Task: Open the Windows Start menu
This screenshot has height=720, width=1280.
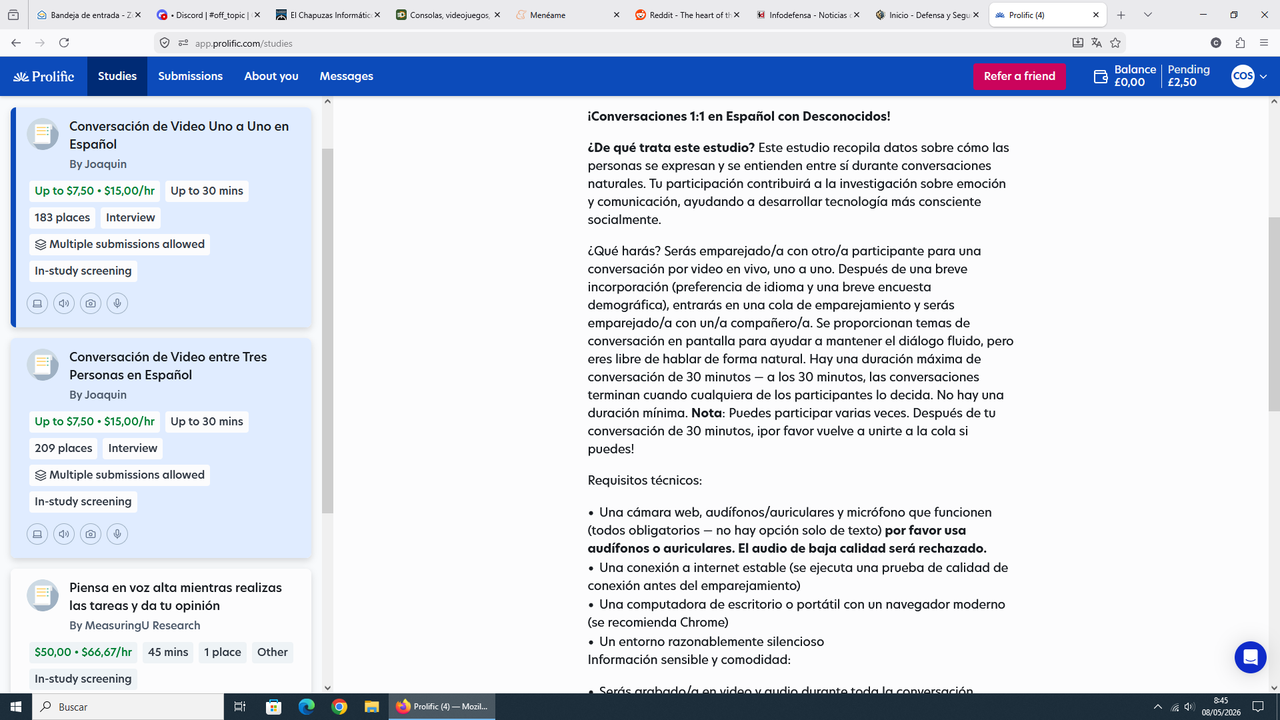Action: tap(16, 706)
